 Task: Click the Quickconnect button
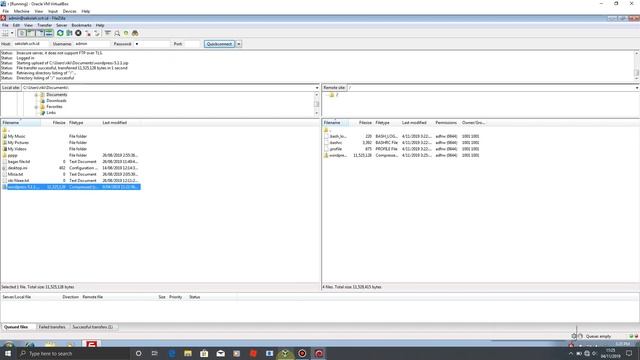(x=219, y=44)
